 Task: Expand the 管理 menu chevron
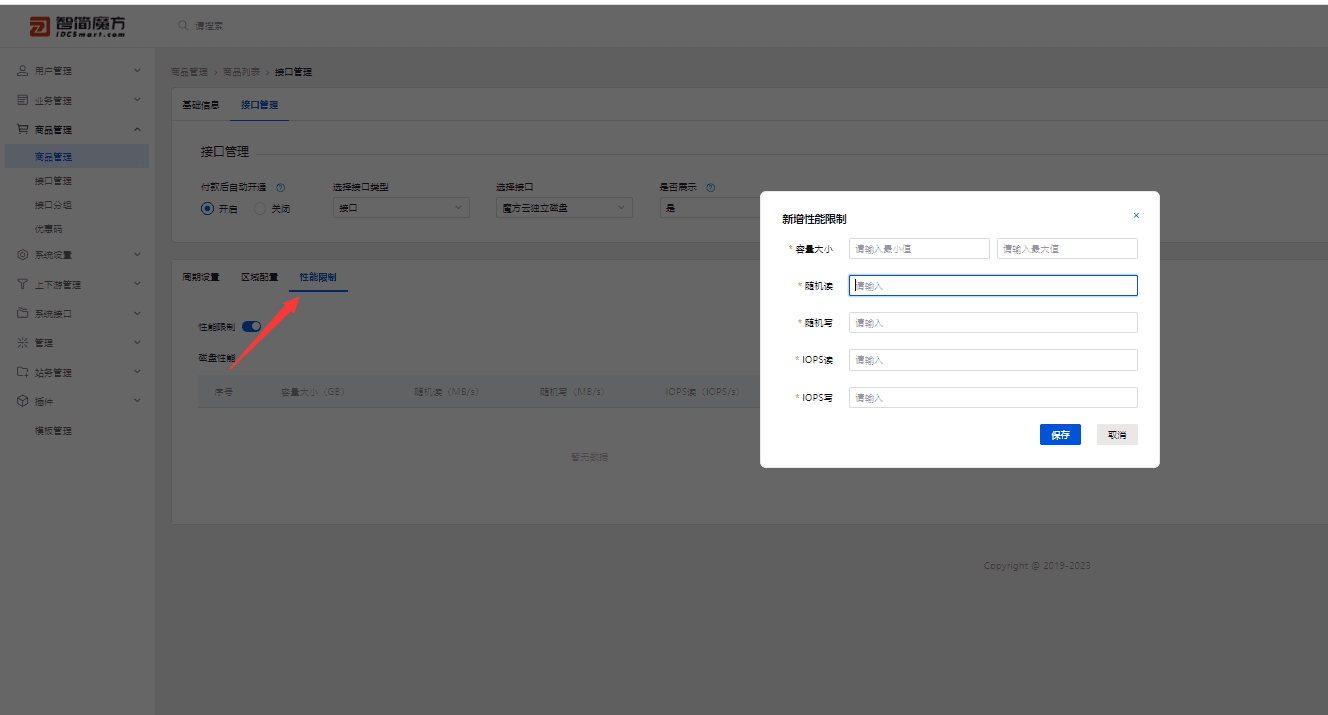point(137,343)
